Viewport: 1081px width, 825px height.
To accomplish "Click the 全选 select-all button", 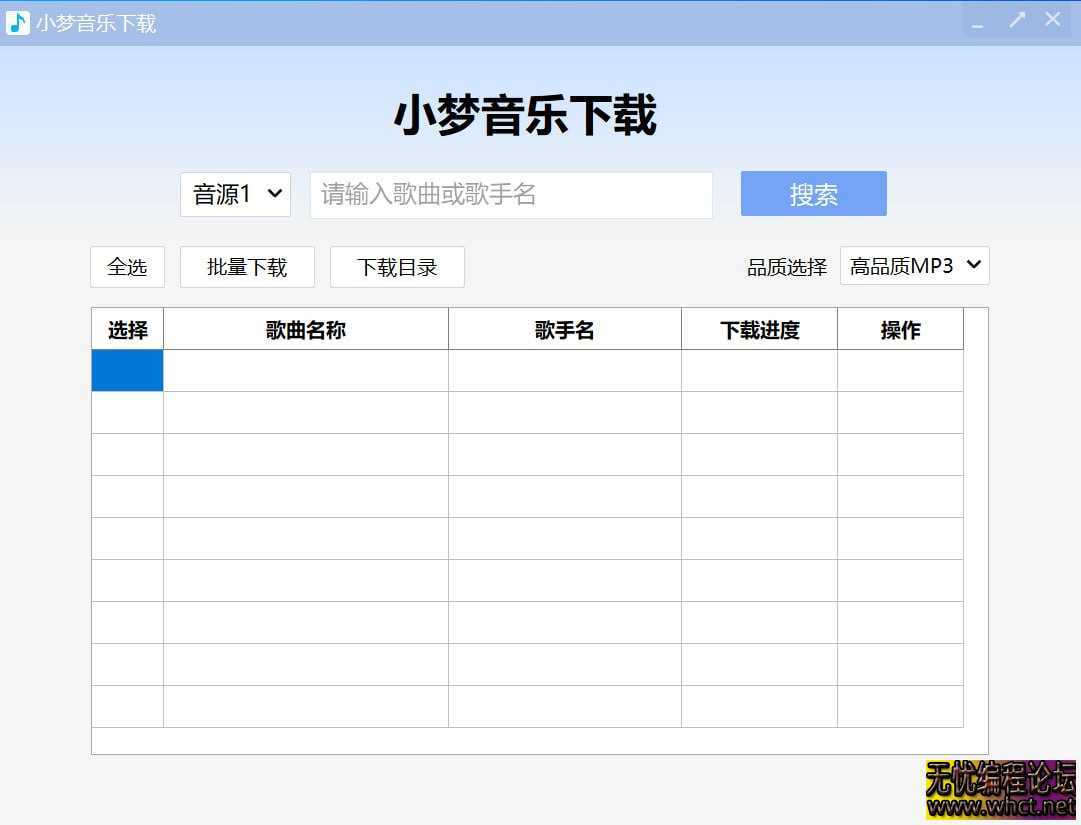I will (x=127, y=267).
